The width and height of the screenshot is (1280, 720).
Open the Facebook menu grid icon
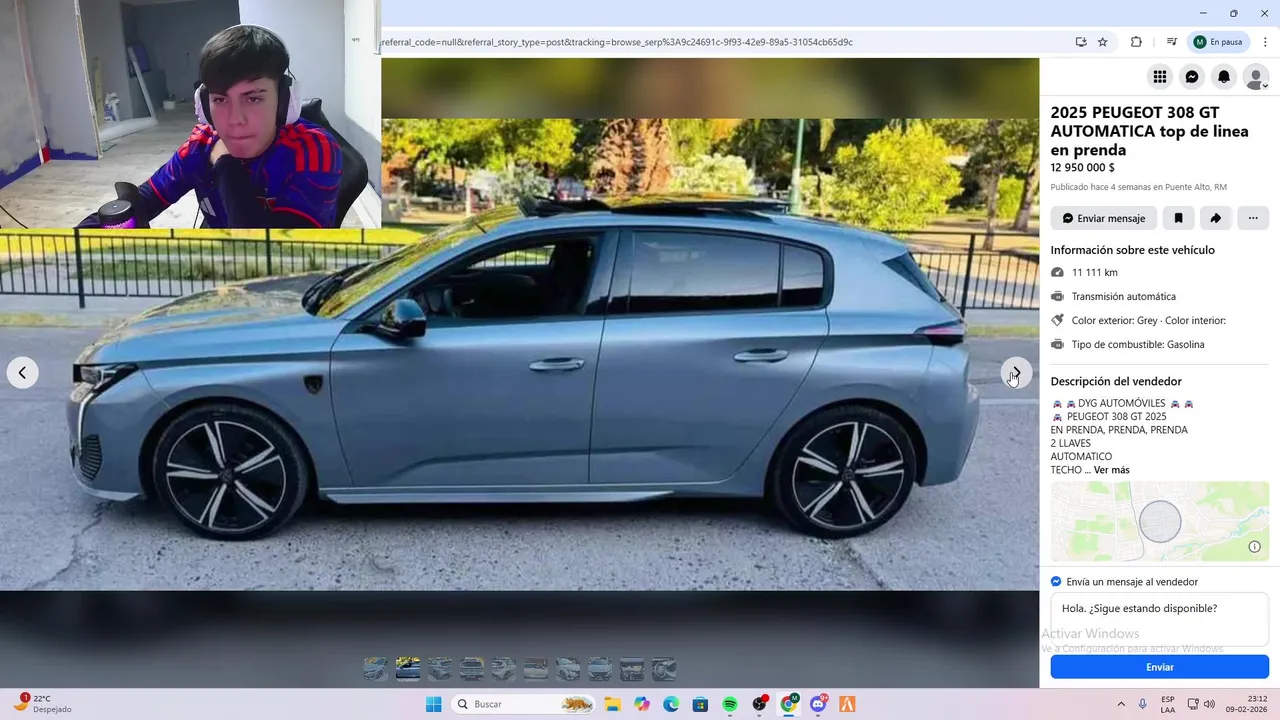1160,77
